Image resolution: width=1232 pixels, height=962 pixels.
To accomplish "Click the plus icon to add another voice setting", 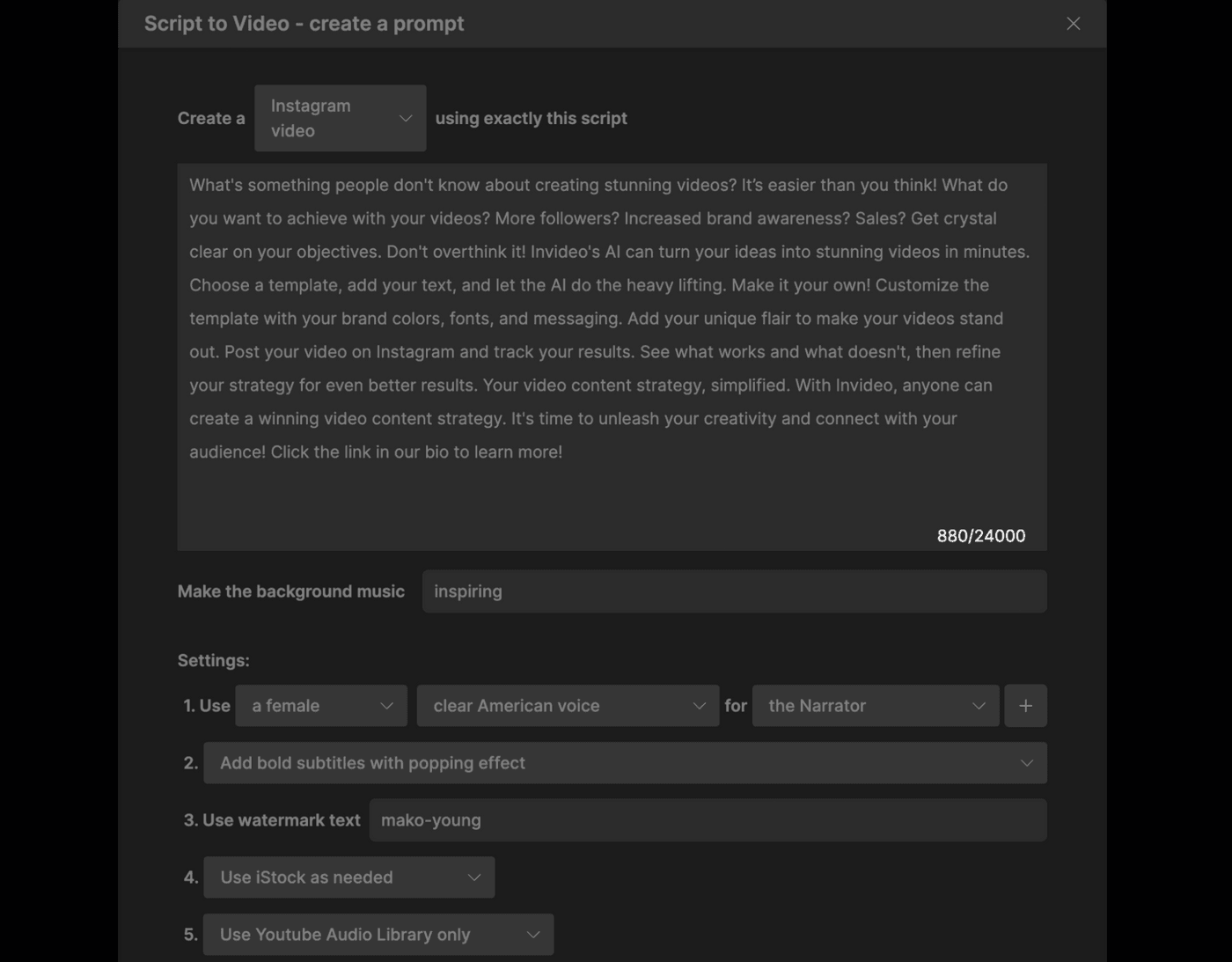I will (x=1025, y=705).
